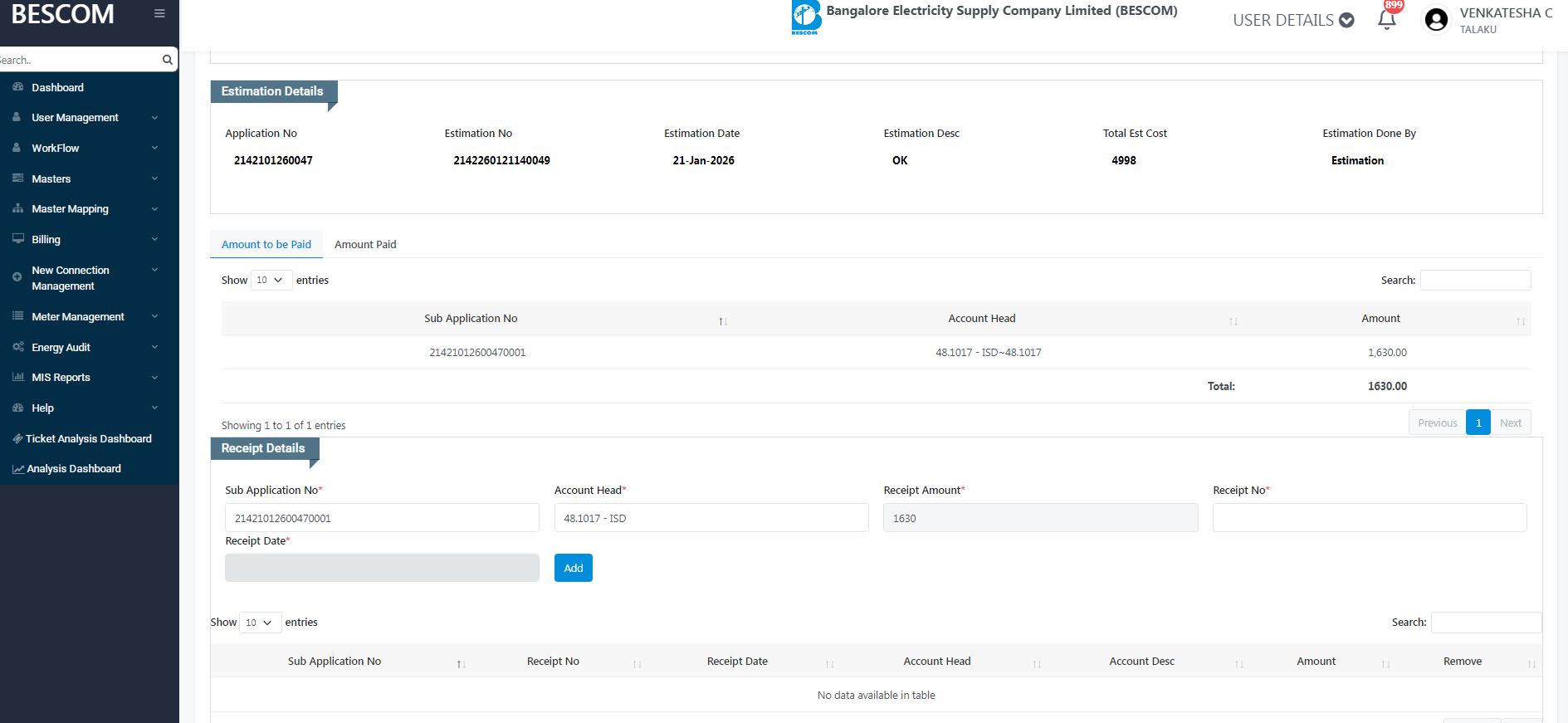Click the user profile avatar icon
This screenshot has height=723, width=1568.
coord(1436,20)
